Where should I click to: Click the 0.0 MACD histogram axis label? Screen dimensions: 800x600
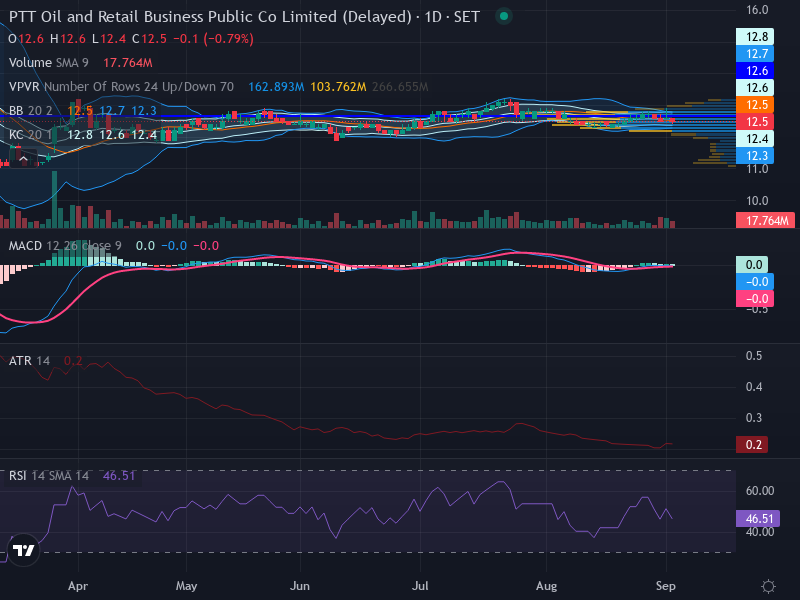(752, 265)
